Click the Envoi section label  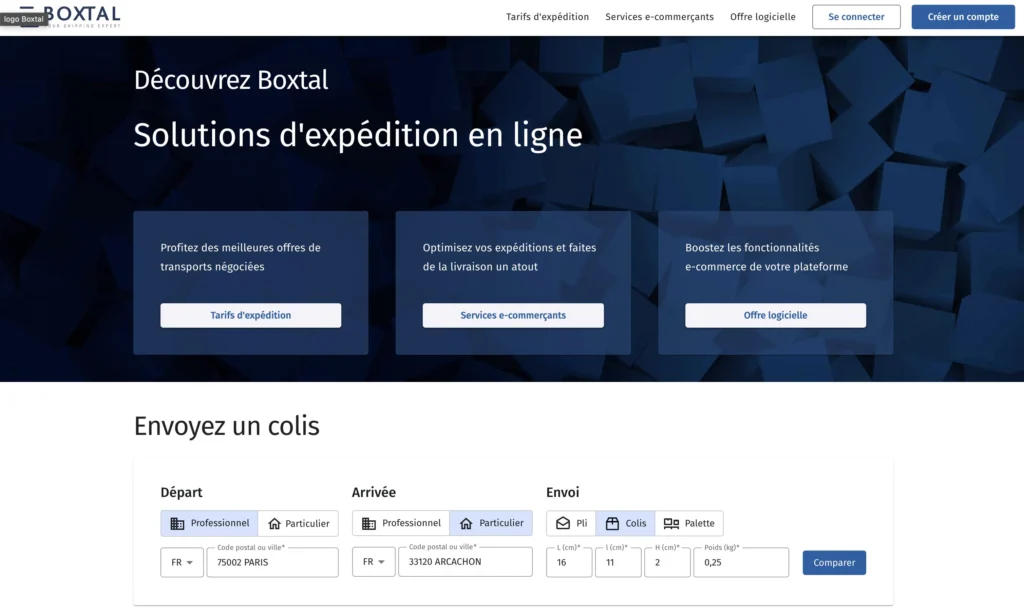(562, 493)
